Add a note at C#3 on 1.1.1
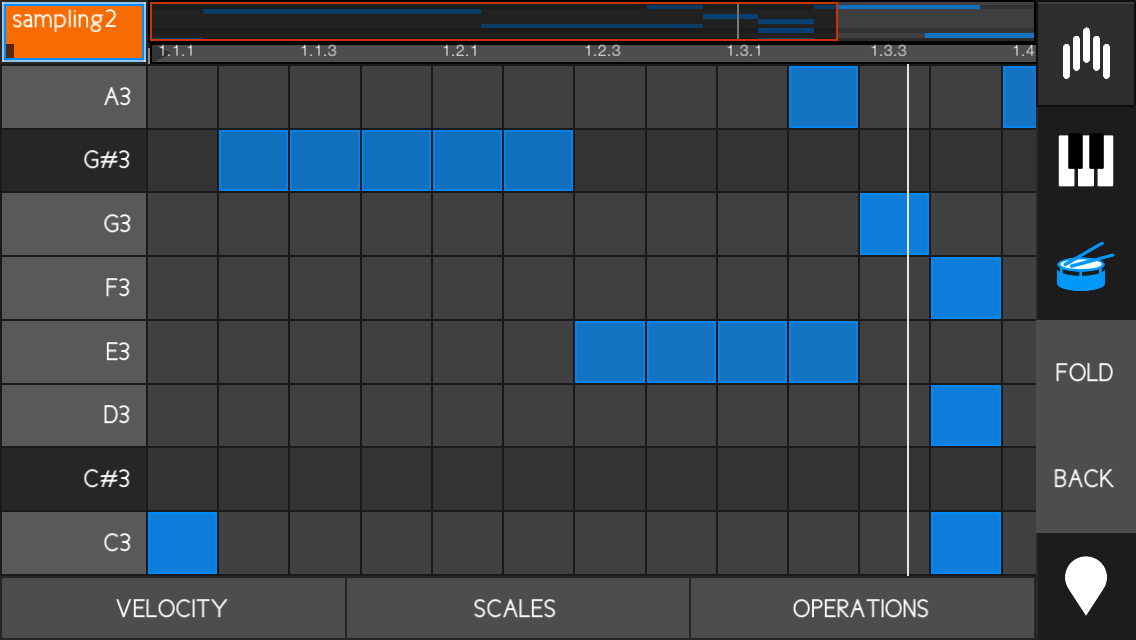The height and width of the screenshot is (640, 1136). [183, 479]
